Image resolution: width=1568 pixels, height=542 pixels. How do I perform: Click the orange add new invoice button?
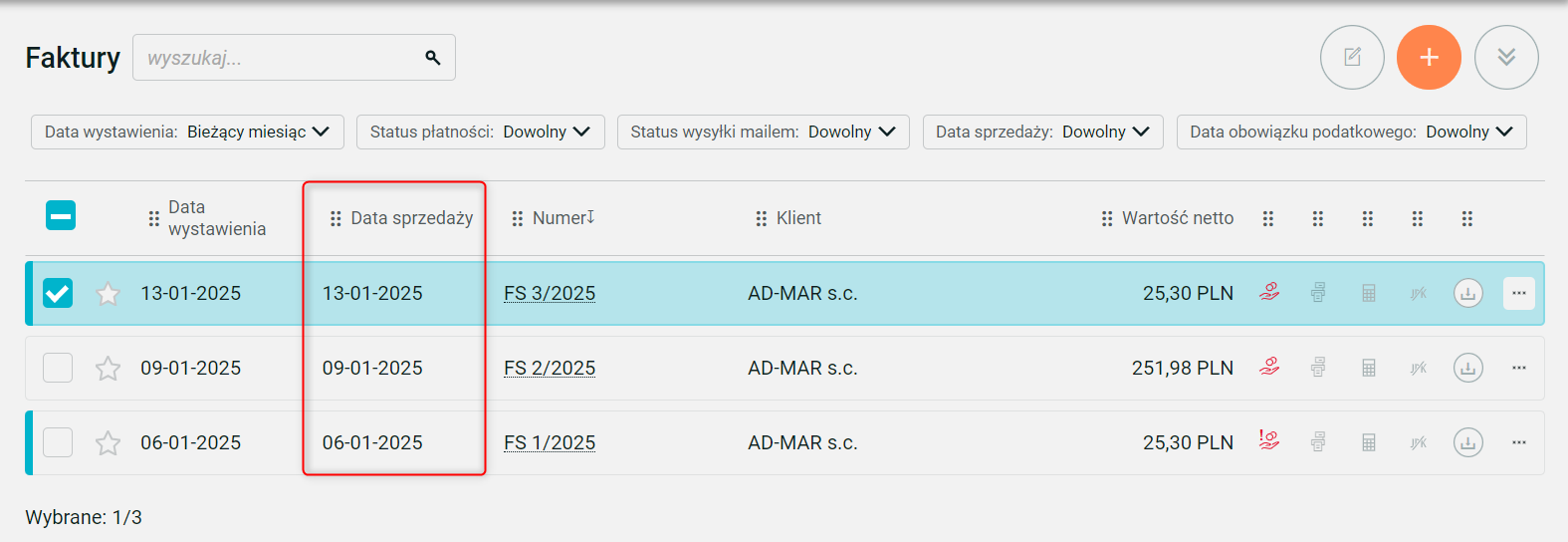(x=1429, y=58)
